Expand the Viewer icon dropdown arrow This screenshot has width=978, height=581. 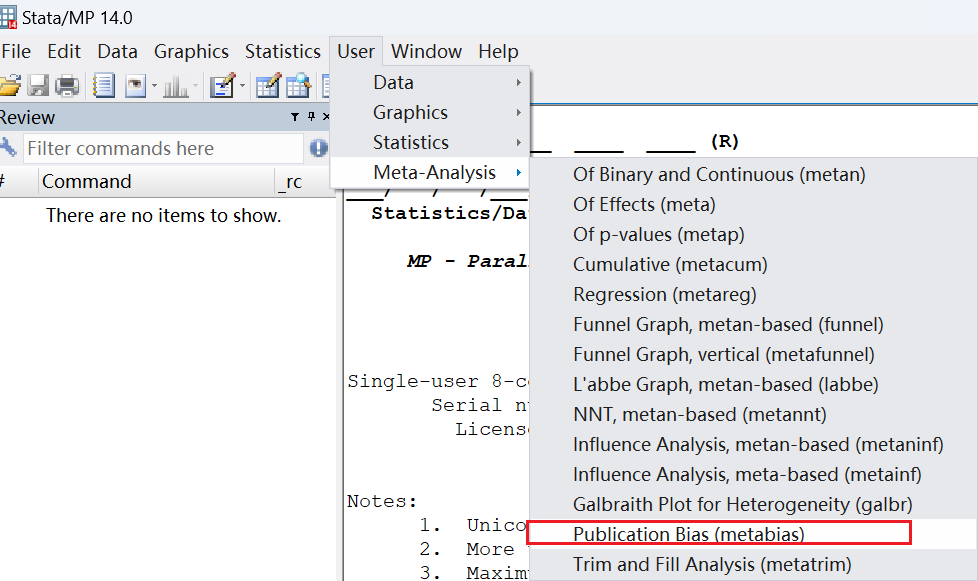point(154,85)
